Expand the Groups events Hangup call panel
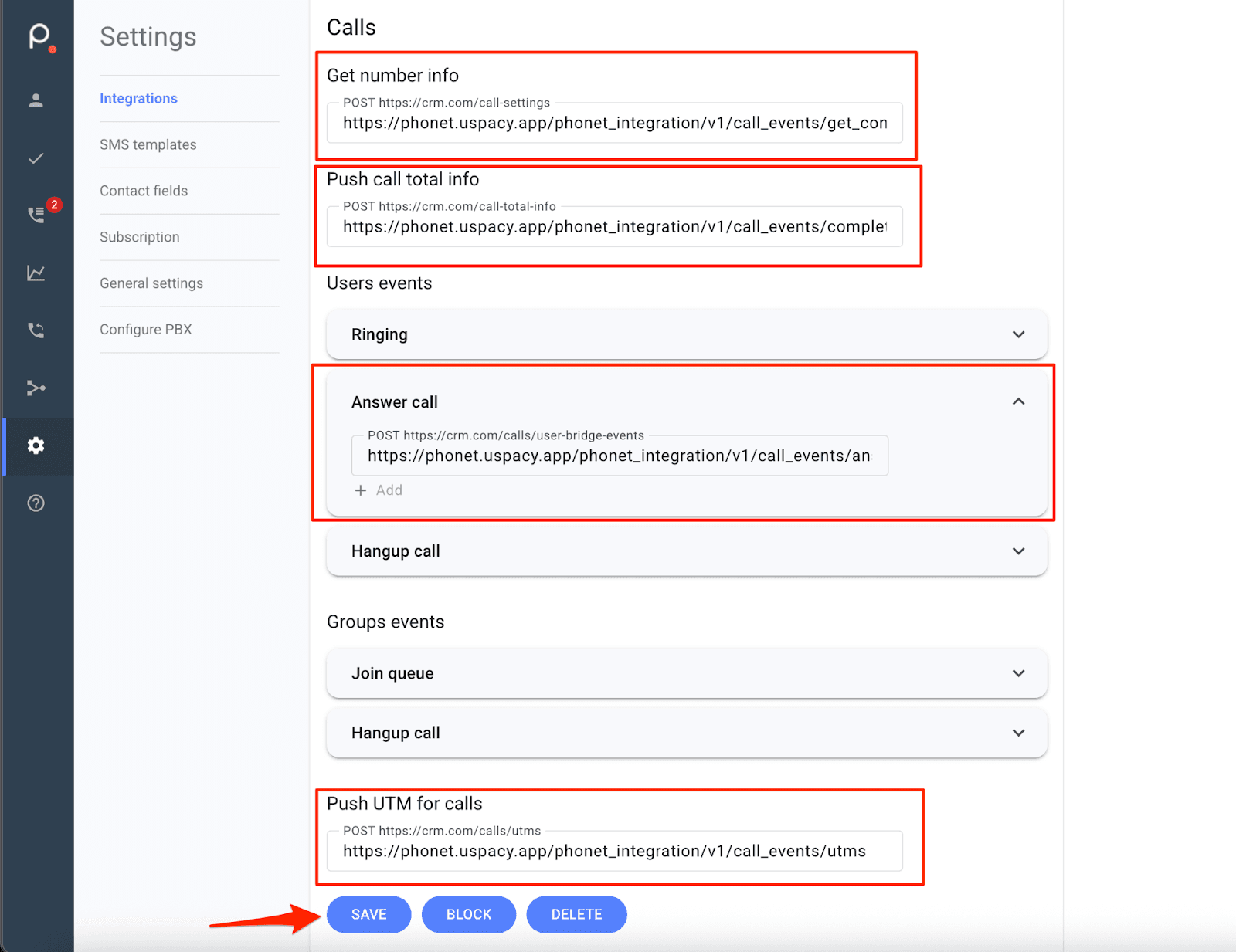Image resolution: width=1236 pixels, height=952 pixels. coord(1018,733)
